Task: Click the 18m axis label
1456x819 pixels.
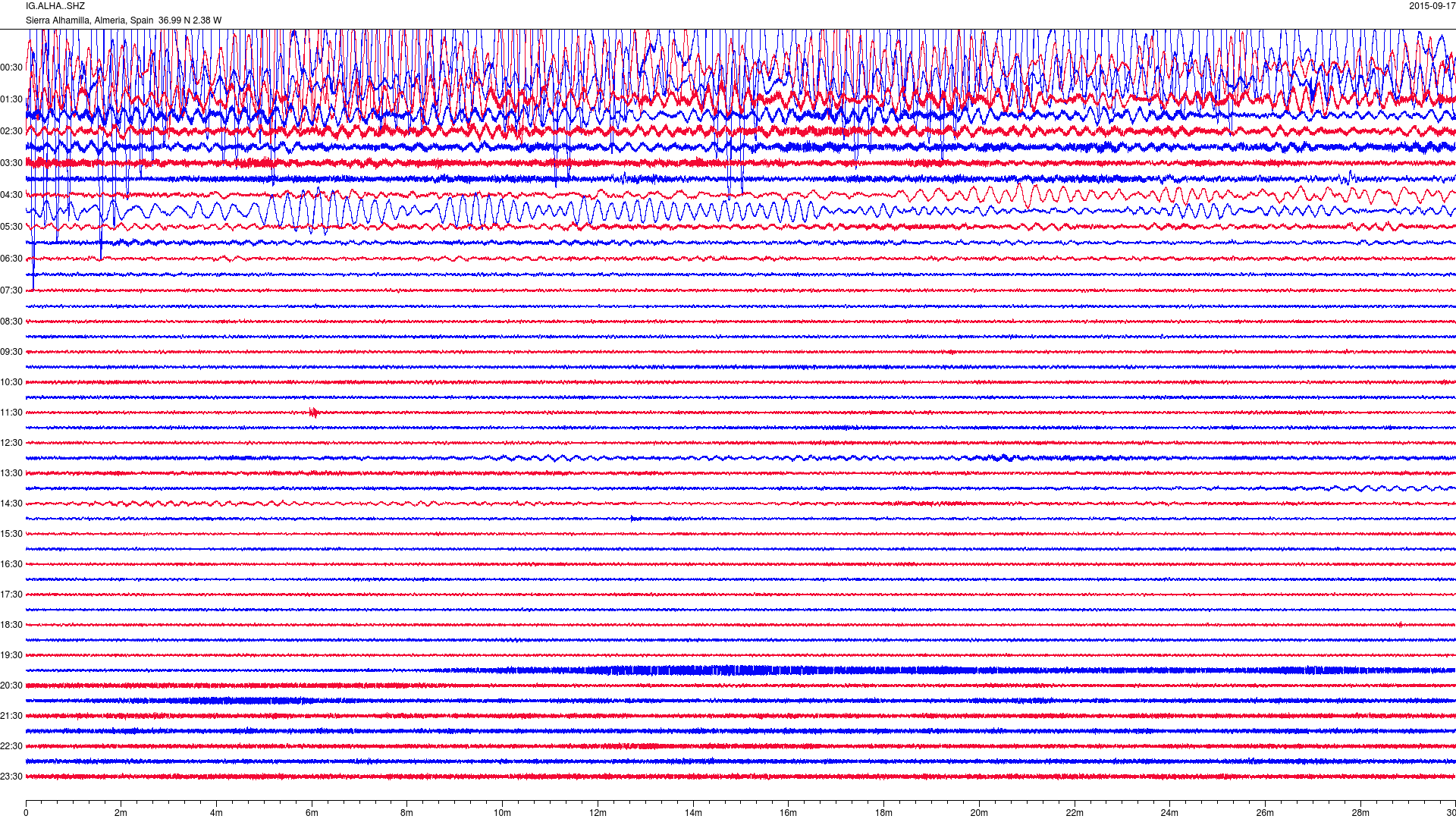Action: pos(883,813)
